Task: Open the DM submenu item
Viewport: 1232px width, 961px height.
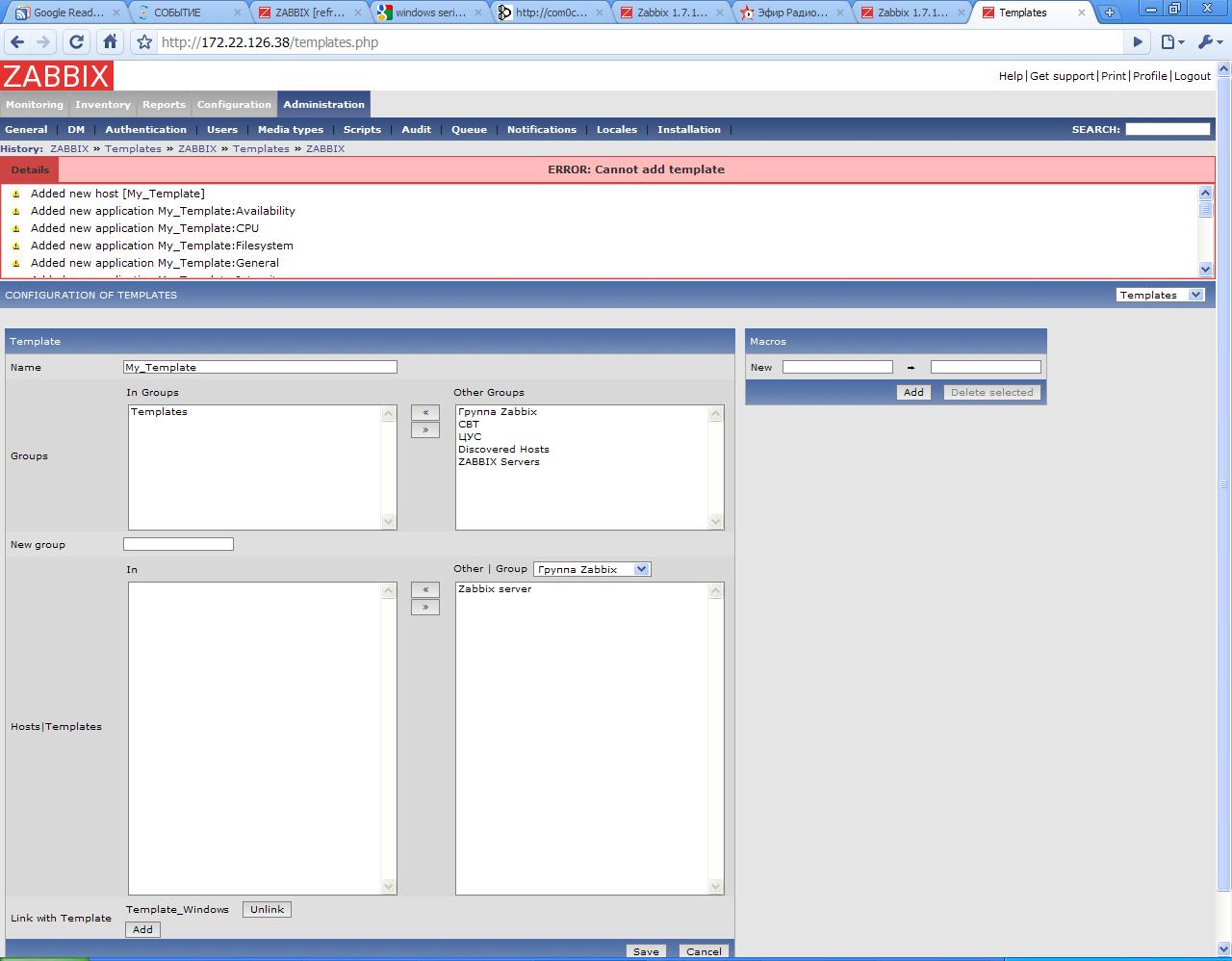Action: (76, 130)
